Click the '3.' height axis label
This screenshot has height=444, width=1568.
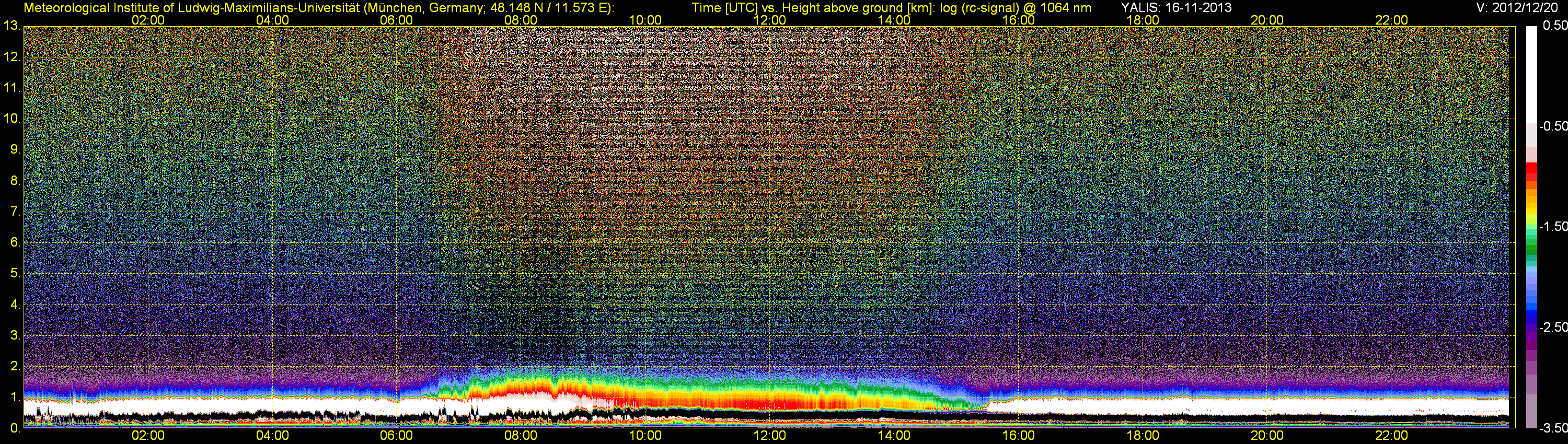(x=15, y=335)
